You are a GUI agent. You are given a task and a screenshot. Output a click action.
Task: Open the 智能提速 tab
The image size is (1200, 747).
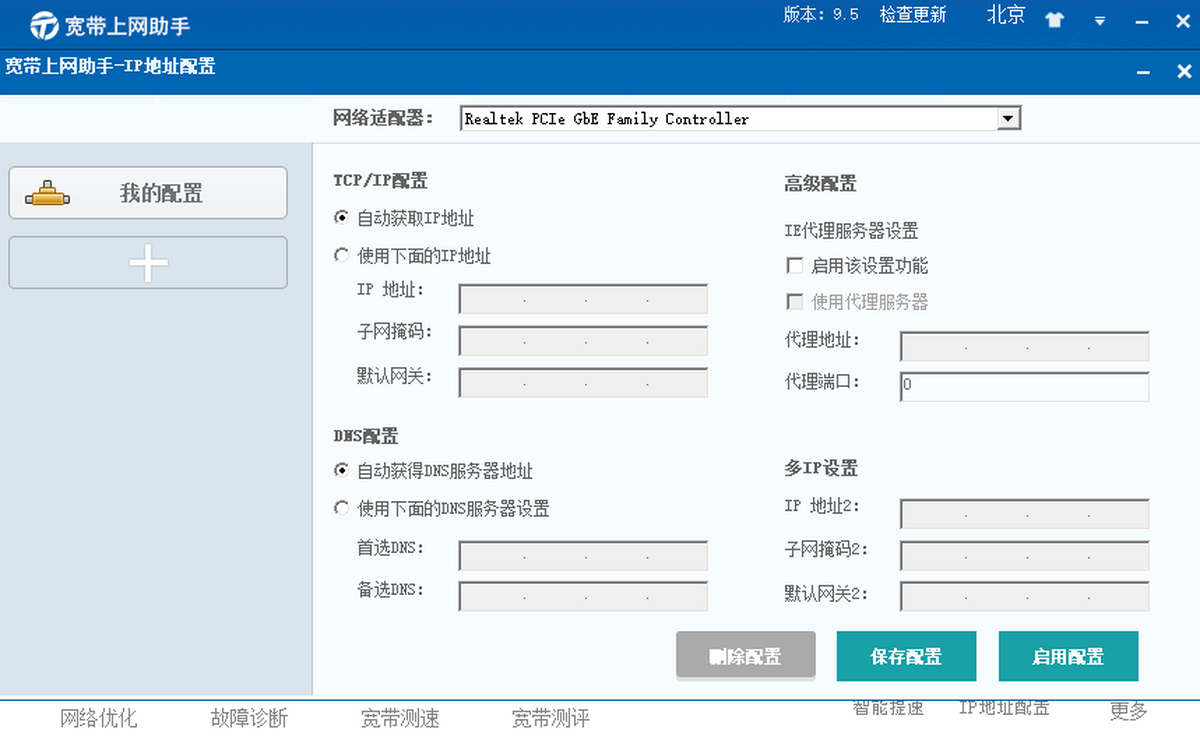888,709
